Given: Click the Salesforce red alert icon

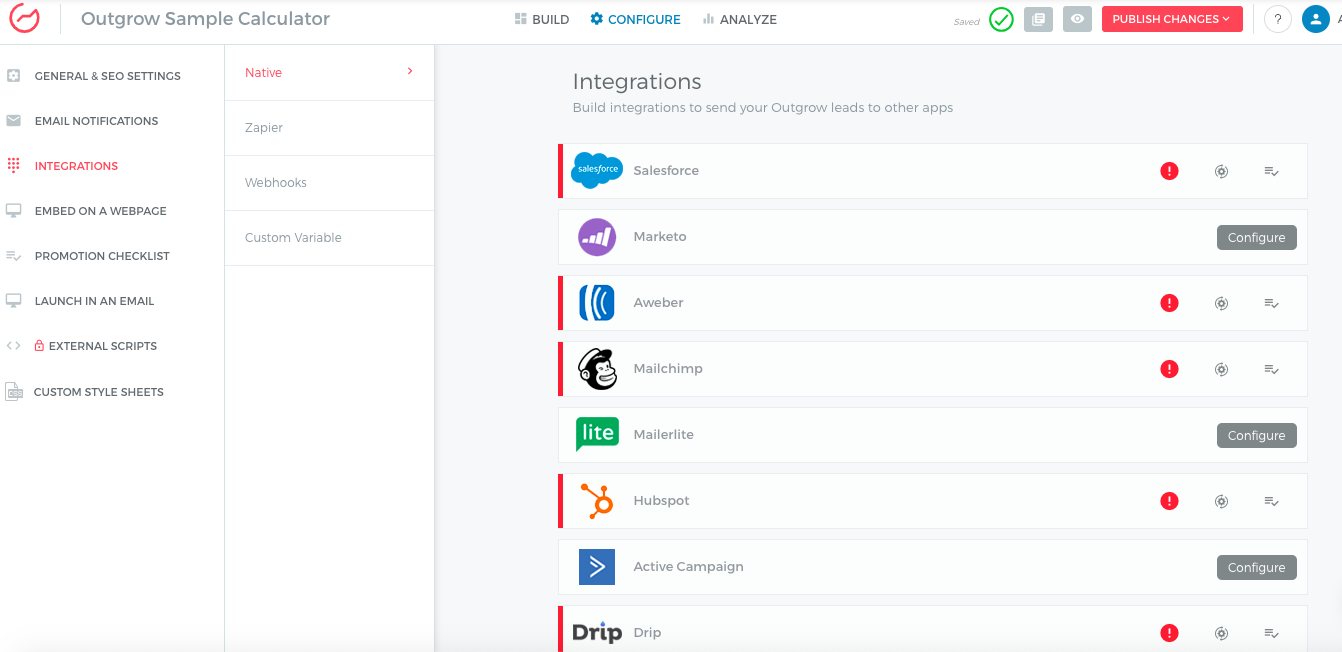Looking at the screenshot, I should (1169, 171).
